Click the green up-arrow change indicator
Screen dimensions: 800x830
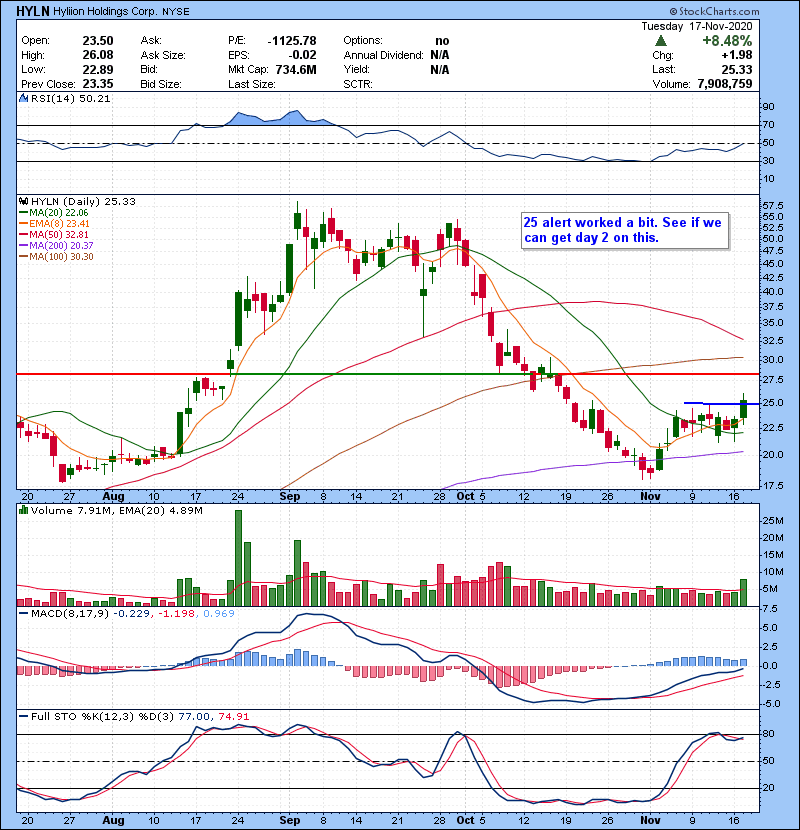[660, 41]
